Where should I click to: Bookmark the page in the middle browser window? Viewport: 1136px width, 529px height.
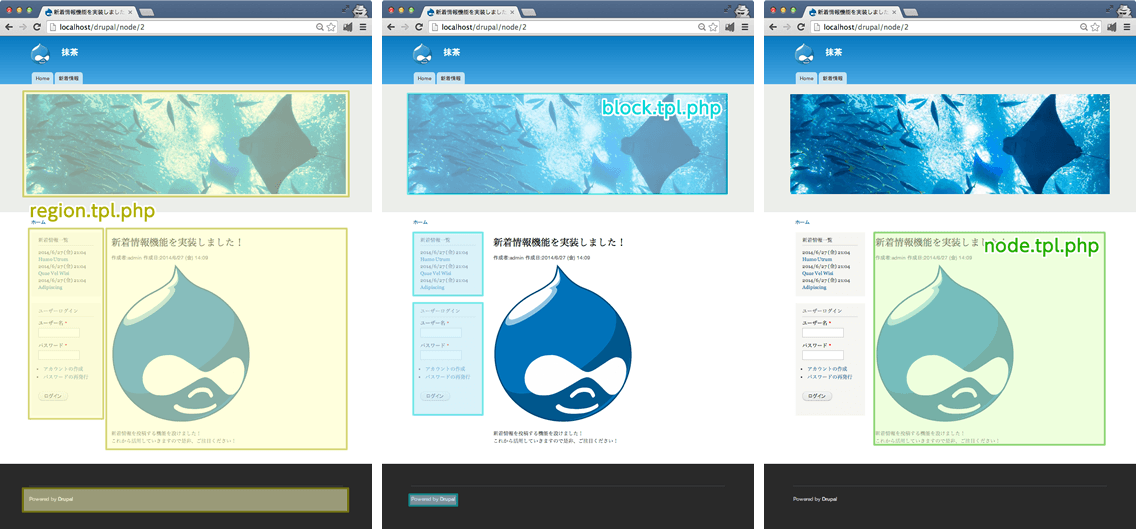point(714,27)
